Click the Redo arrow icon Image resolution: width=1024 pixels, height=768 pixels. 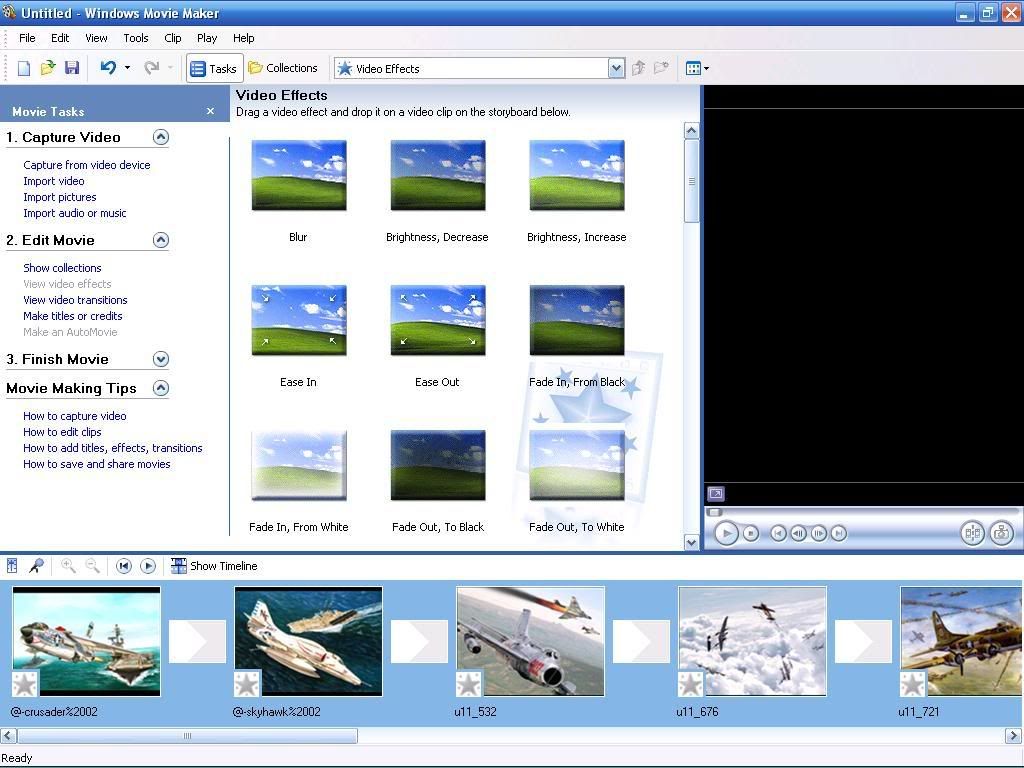pos(152,67)
